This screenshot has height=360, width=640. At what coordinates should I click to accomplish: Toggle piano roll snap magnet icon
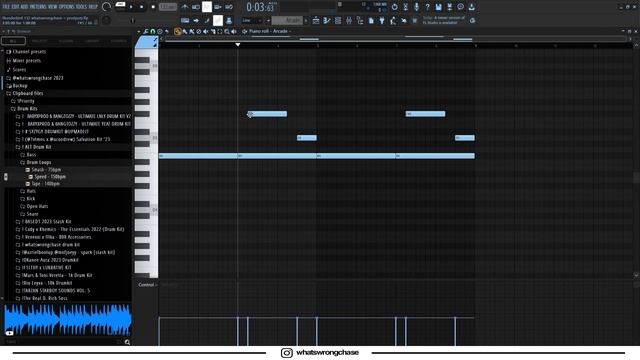point(153,31)
